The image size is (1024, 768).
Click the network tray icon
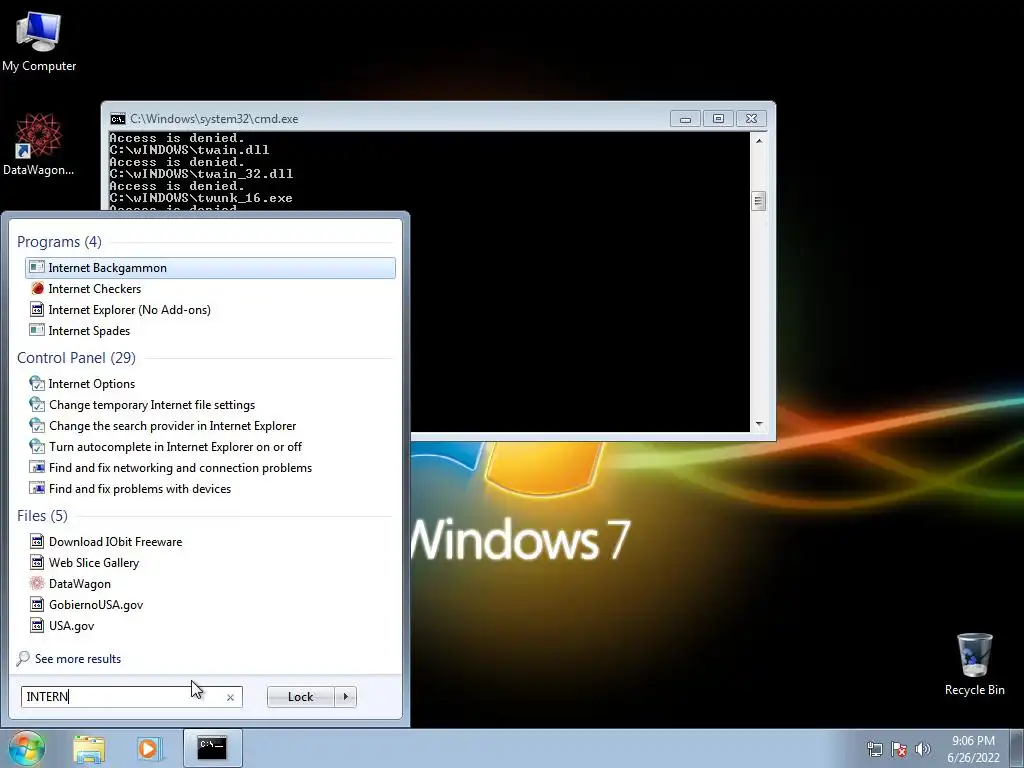tap(874, 749)
